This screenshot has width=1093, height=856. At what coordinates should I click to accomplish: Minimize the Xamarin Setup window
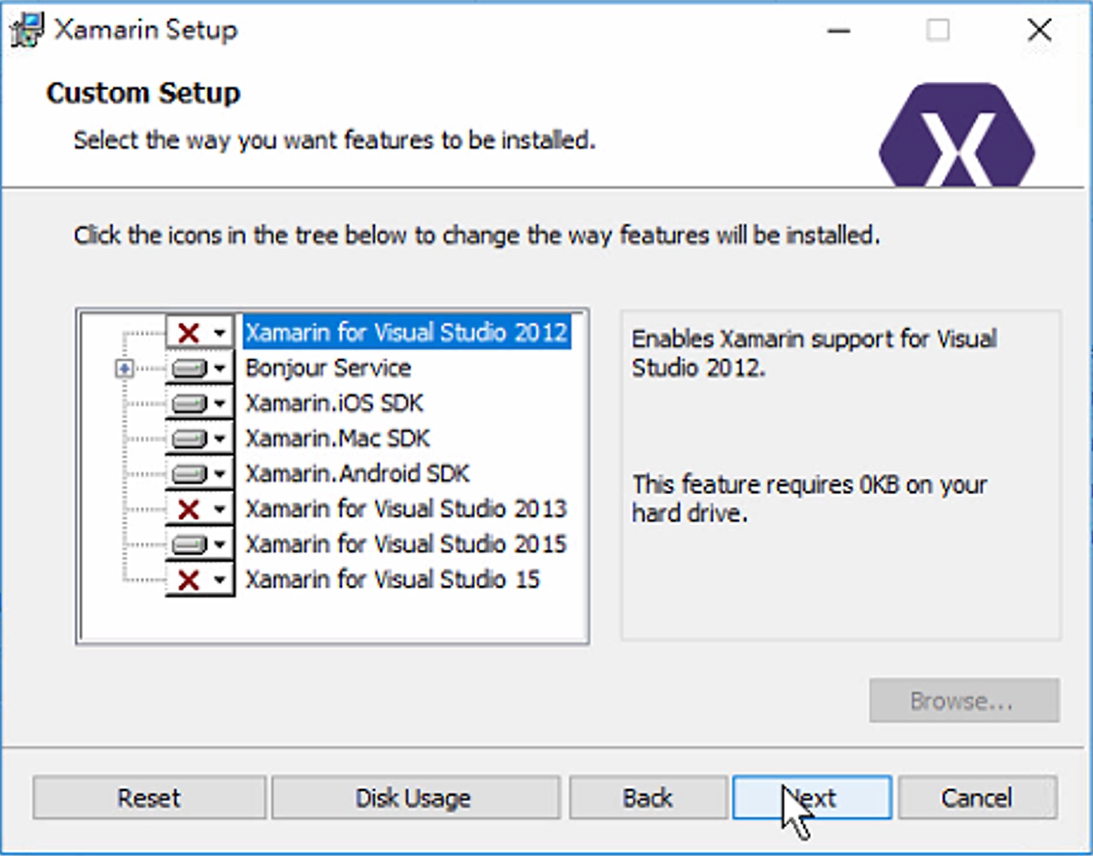pyautogui.click(x=839, y=30)
